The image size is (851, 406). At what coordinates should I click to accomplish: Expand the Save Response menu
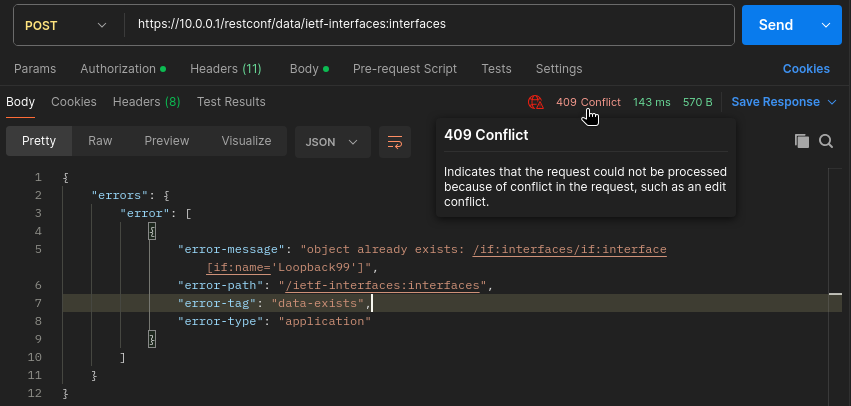point(784,102)
